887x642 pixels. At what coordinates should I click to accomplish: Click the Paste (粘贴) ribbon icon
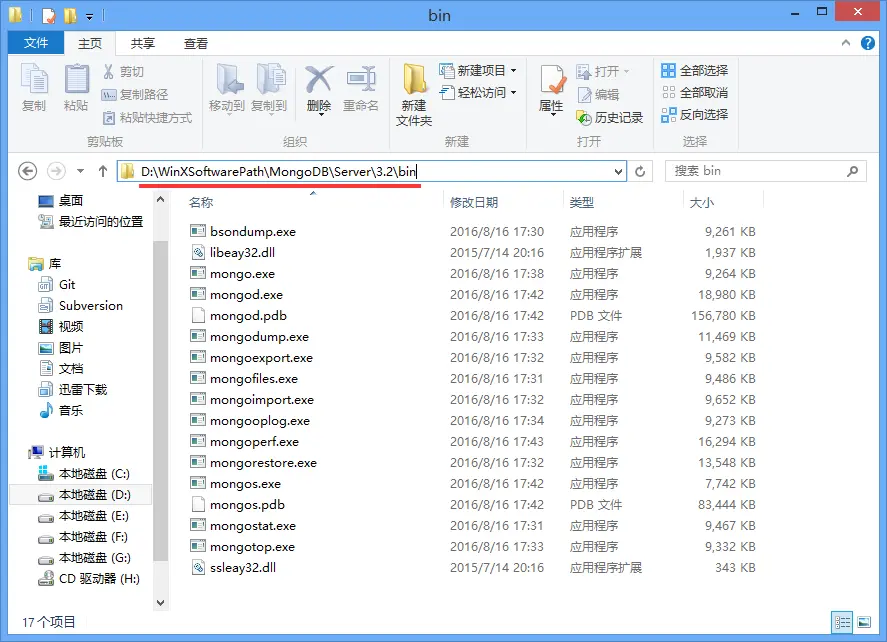76,79
